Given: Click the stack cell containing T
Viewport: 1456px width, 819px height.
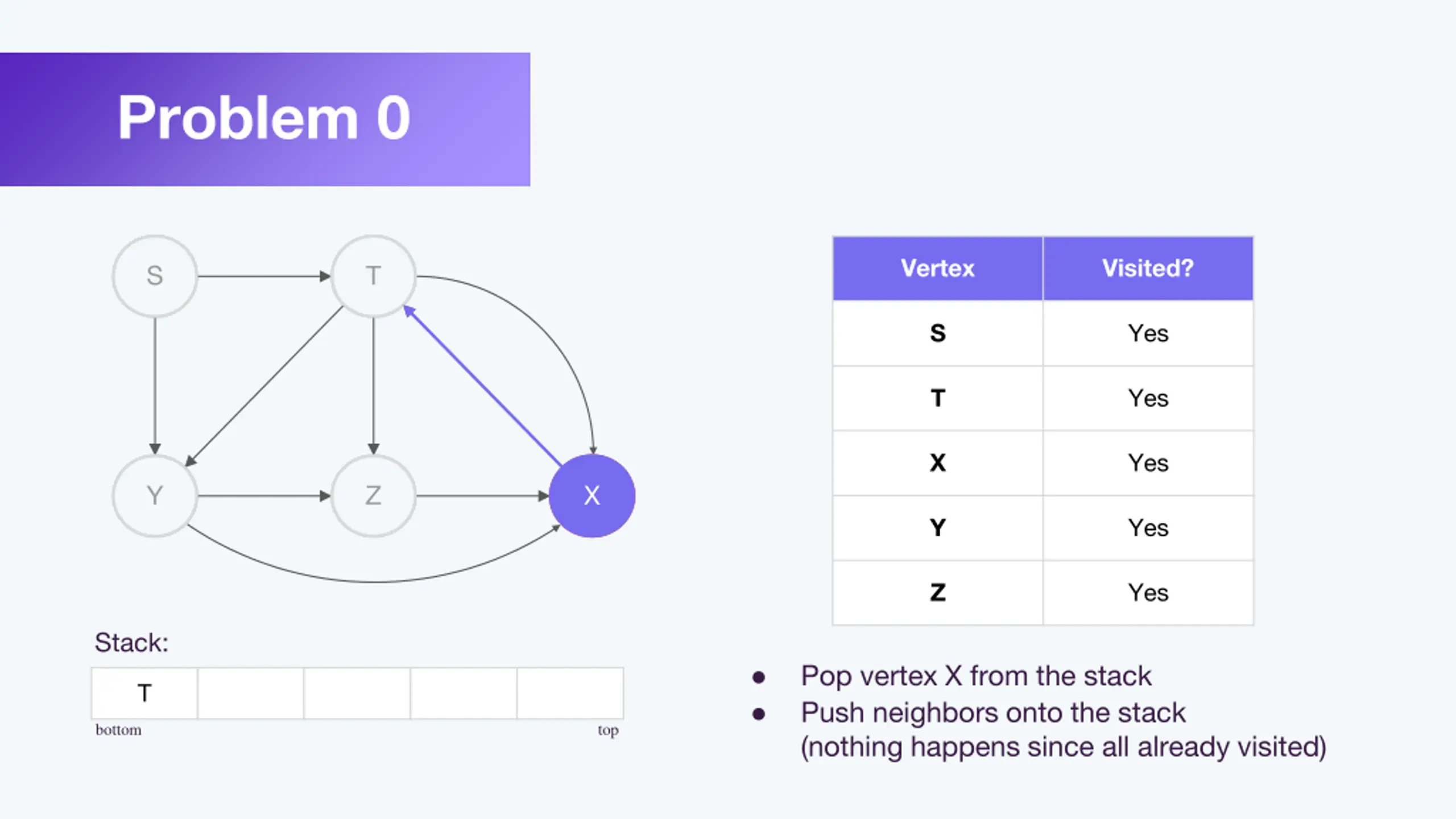Looking at the screenshot, I should [144, 693].
